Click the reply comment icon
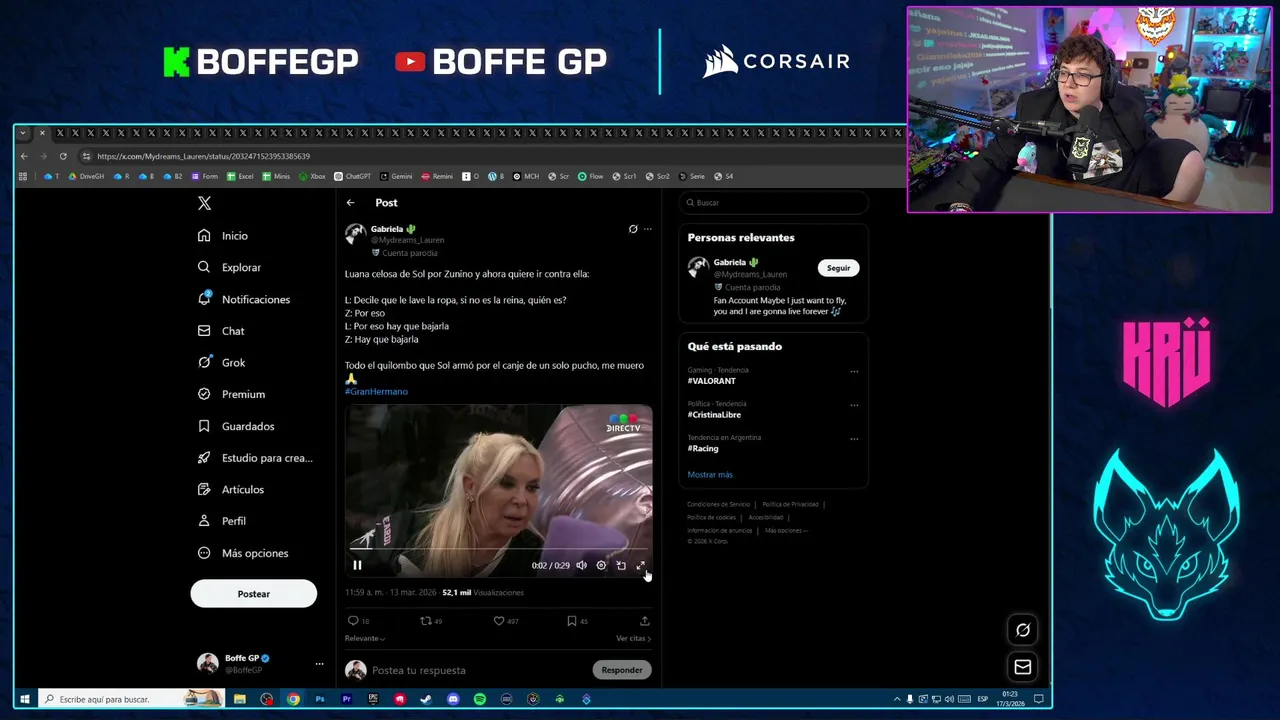1280x720 pixels. (353, 621)
